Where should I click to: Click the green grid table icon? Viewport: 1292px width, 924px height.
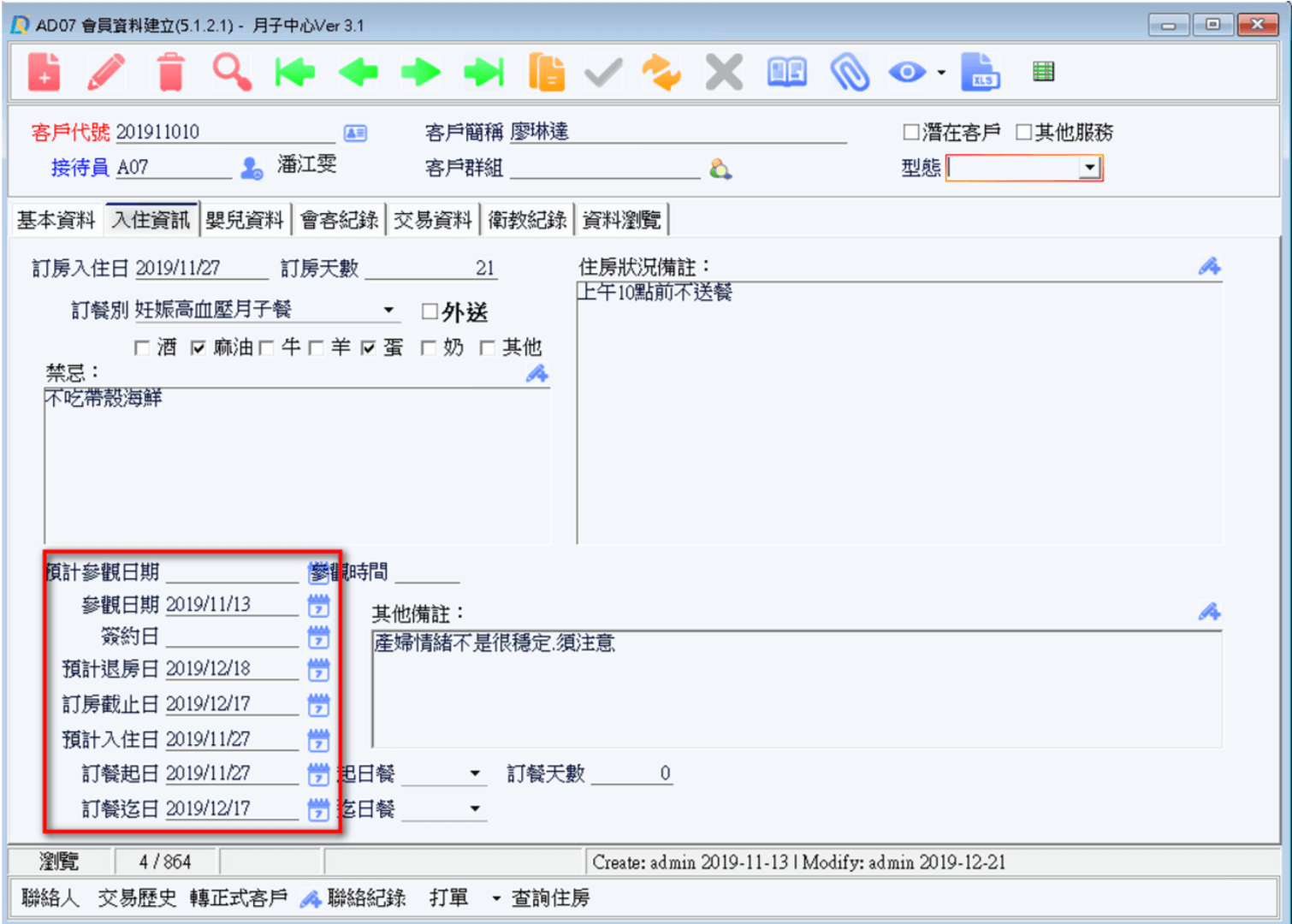point(1043,72)
